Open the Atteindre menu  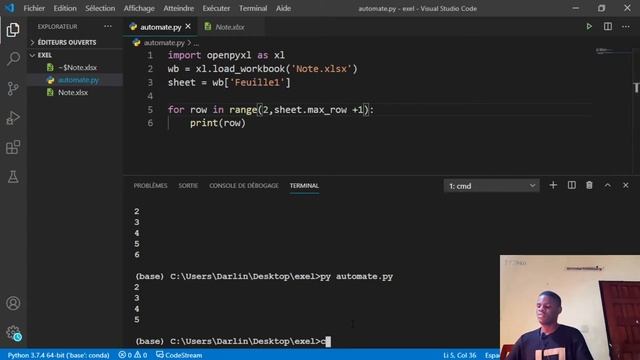[x=179, y=8]
